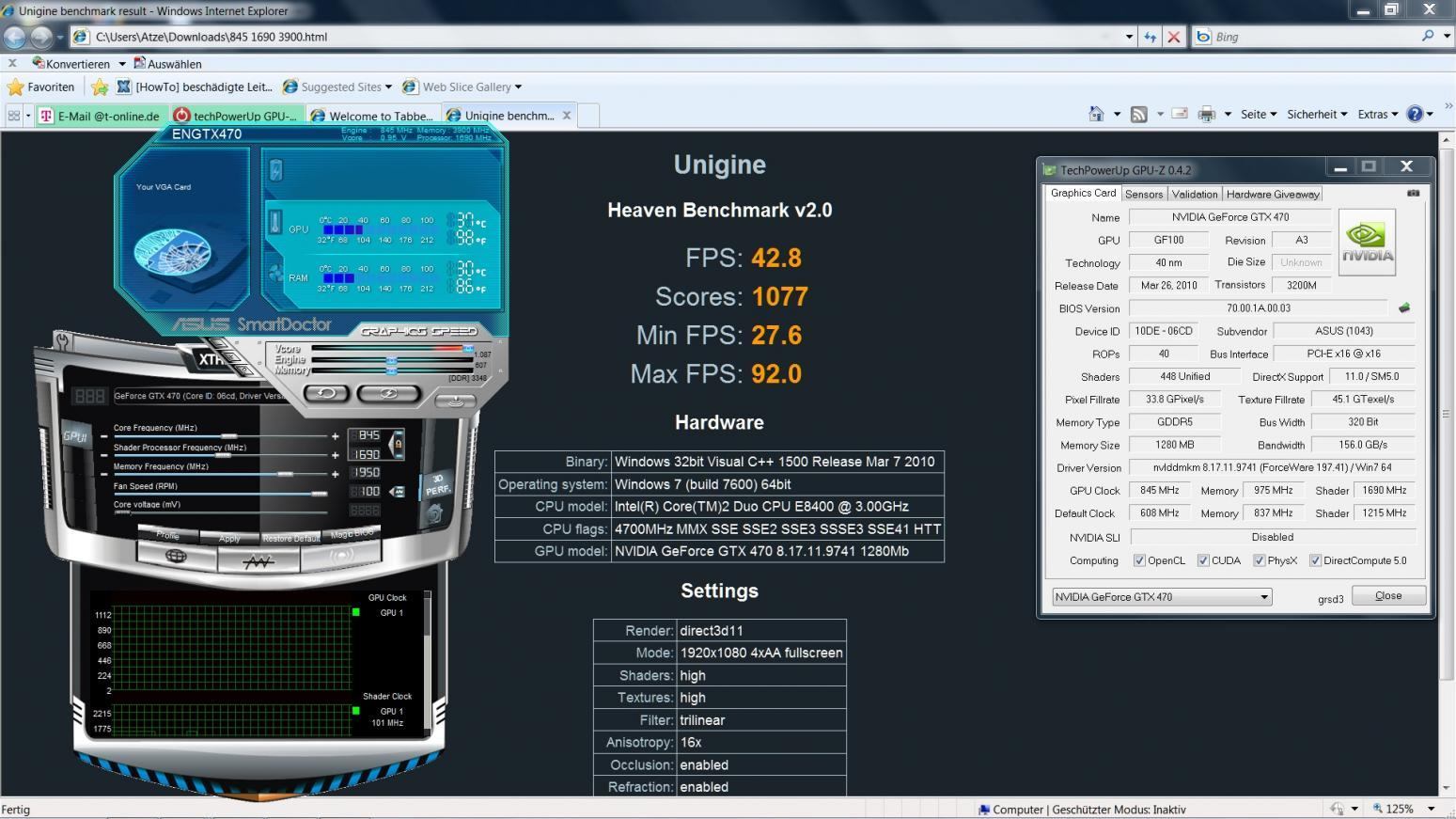
Task: Open the Hardware Giveaway tab in GPU-Z
Action: coord(1273,194)
